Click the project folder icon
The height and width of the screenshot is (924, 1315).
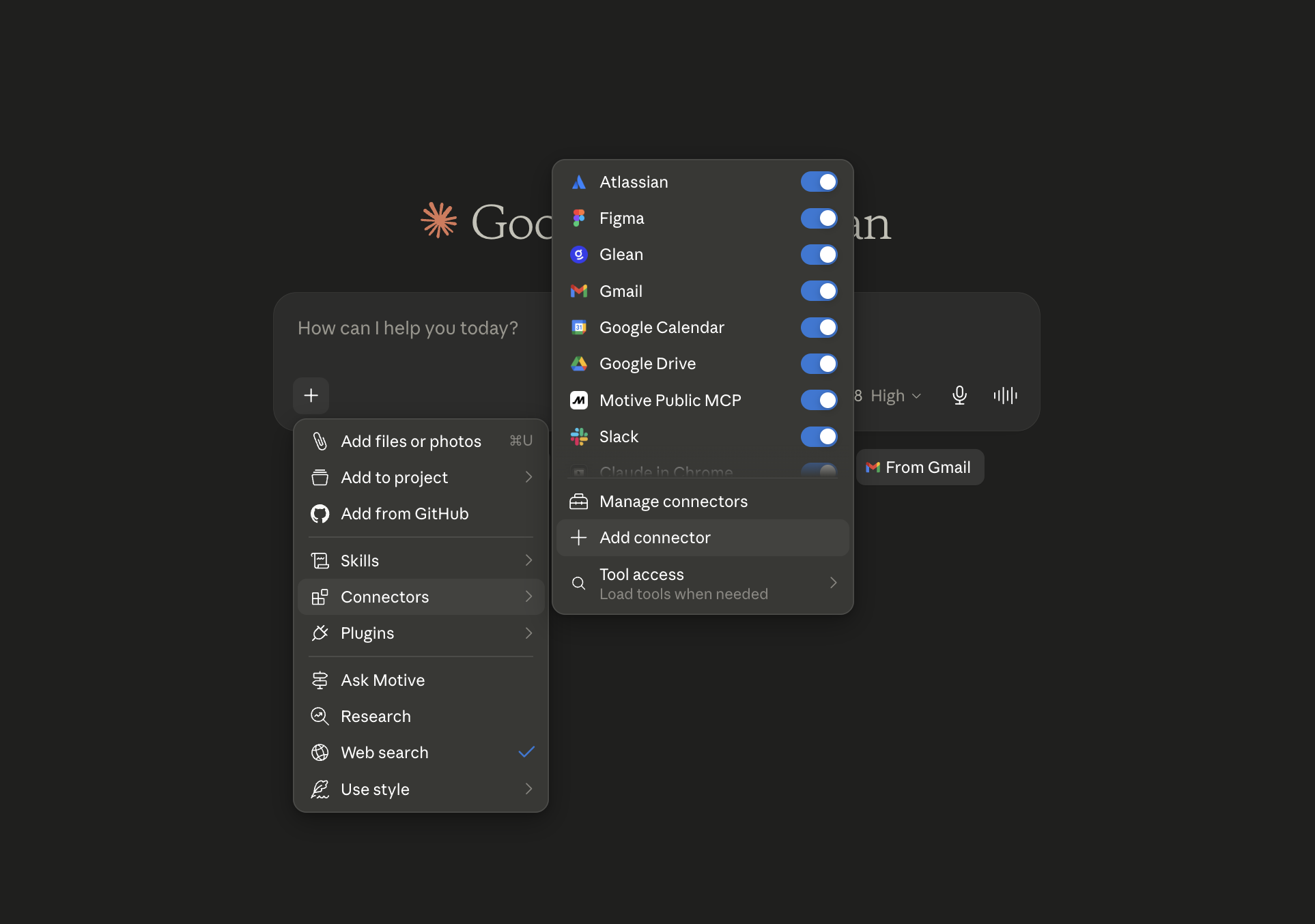320,478
